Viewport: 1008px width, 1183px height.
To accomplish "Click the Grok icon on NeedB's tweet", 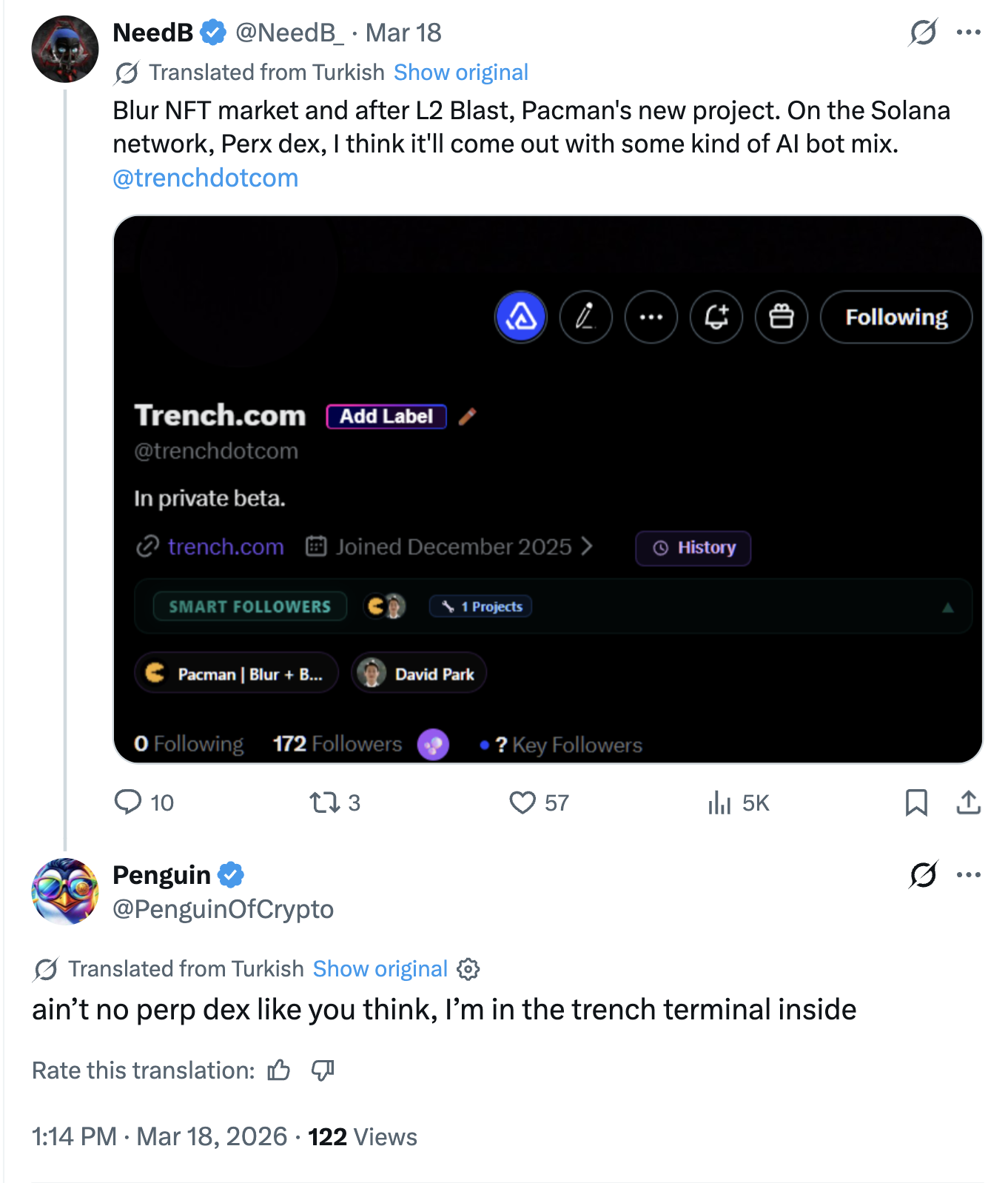I will (923, 32).
